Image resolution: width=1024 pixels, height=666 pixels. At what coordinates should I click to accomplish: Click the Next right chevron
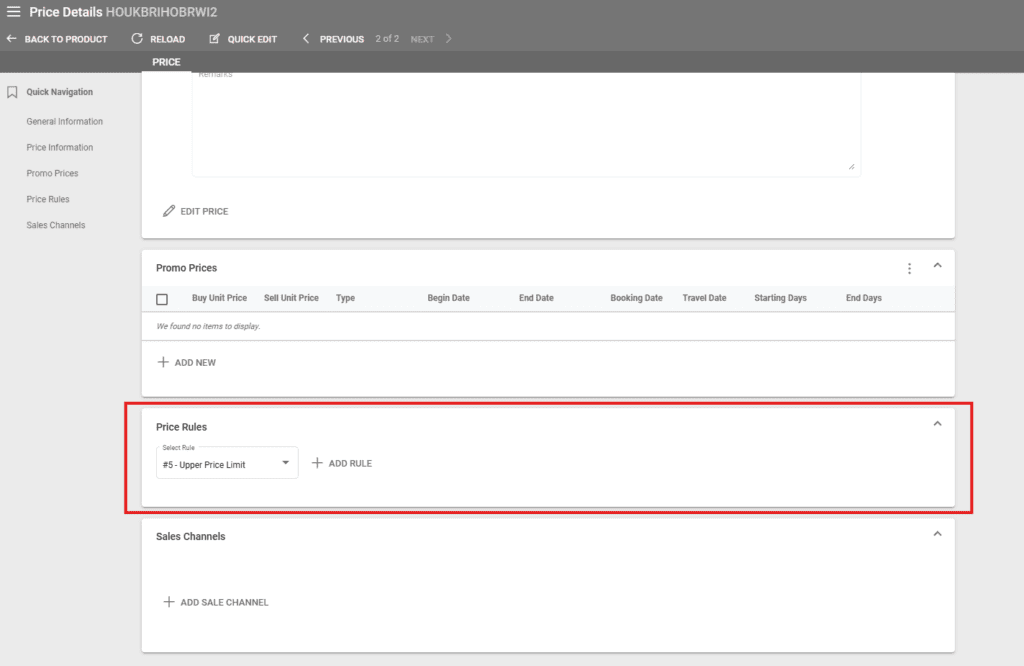click(449, 39)
